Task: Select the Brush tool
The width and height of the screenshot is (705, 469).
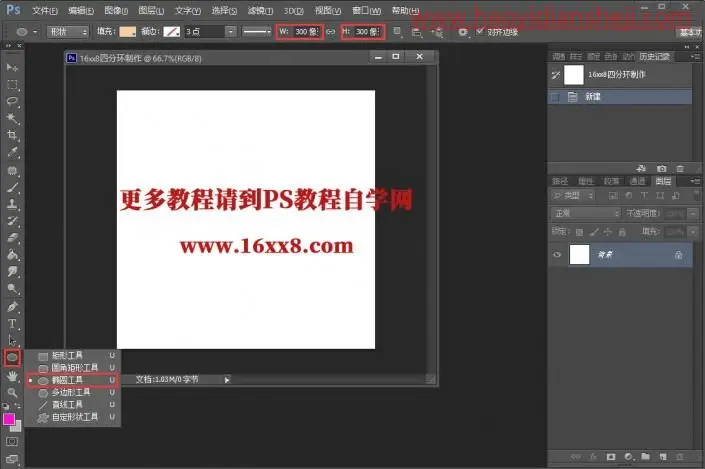Action: [x=12, y=187]
